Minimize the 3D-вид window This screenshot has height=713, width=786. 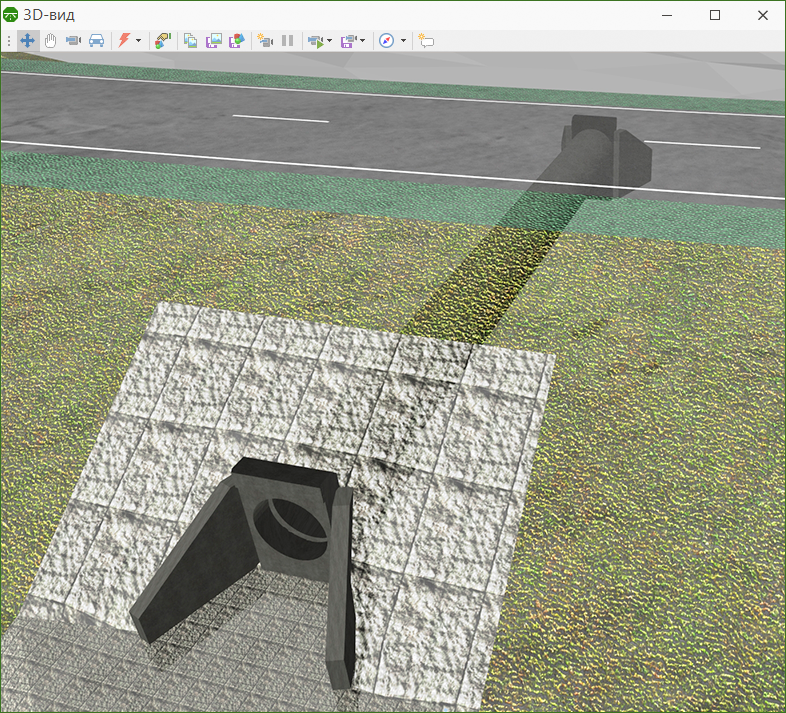(667, 15)
